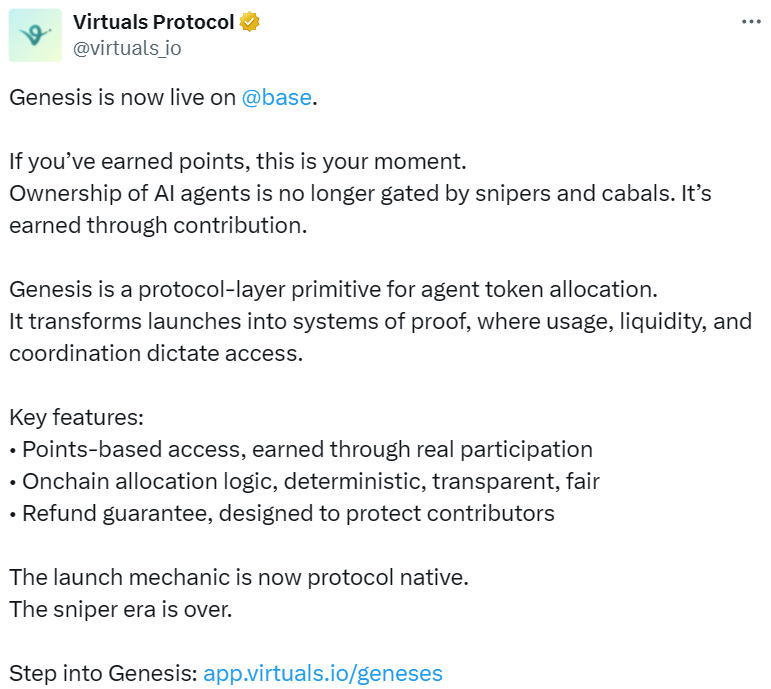Click the 'this is your moment' sentence
The width and height of the screenshot is (771, 689).
238,162
